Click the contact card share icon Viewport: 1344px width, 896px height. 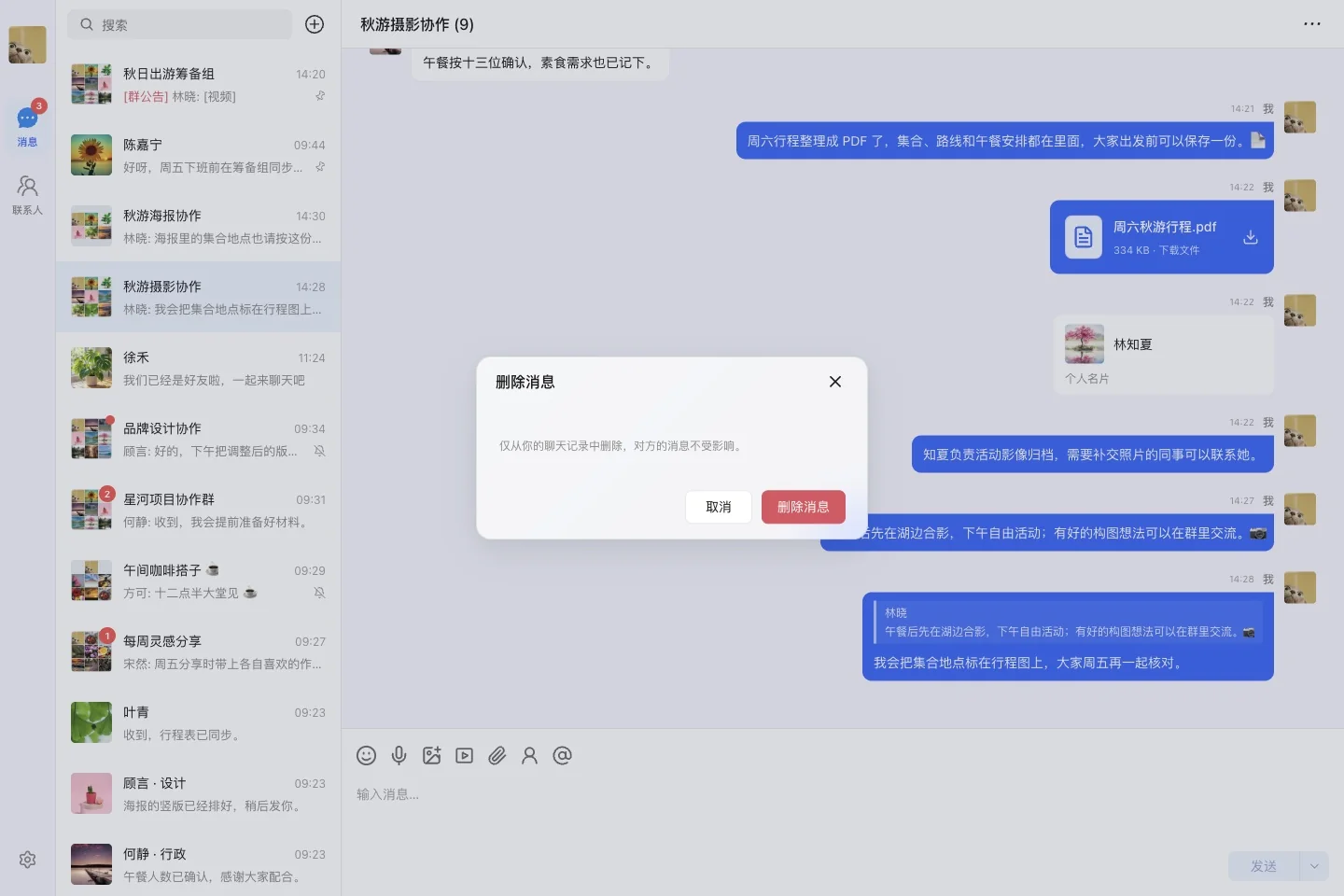[x=529, y=756]
